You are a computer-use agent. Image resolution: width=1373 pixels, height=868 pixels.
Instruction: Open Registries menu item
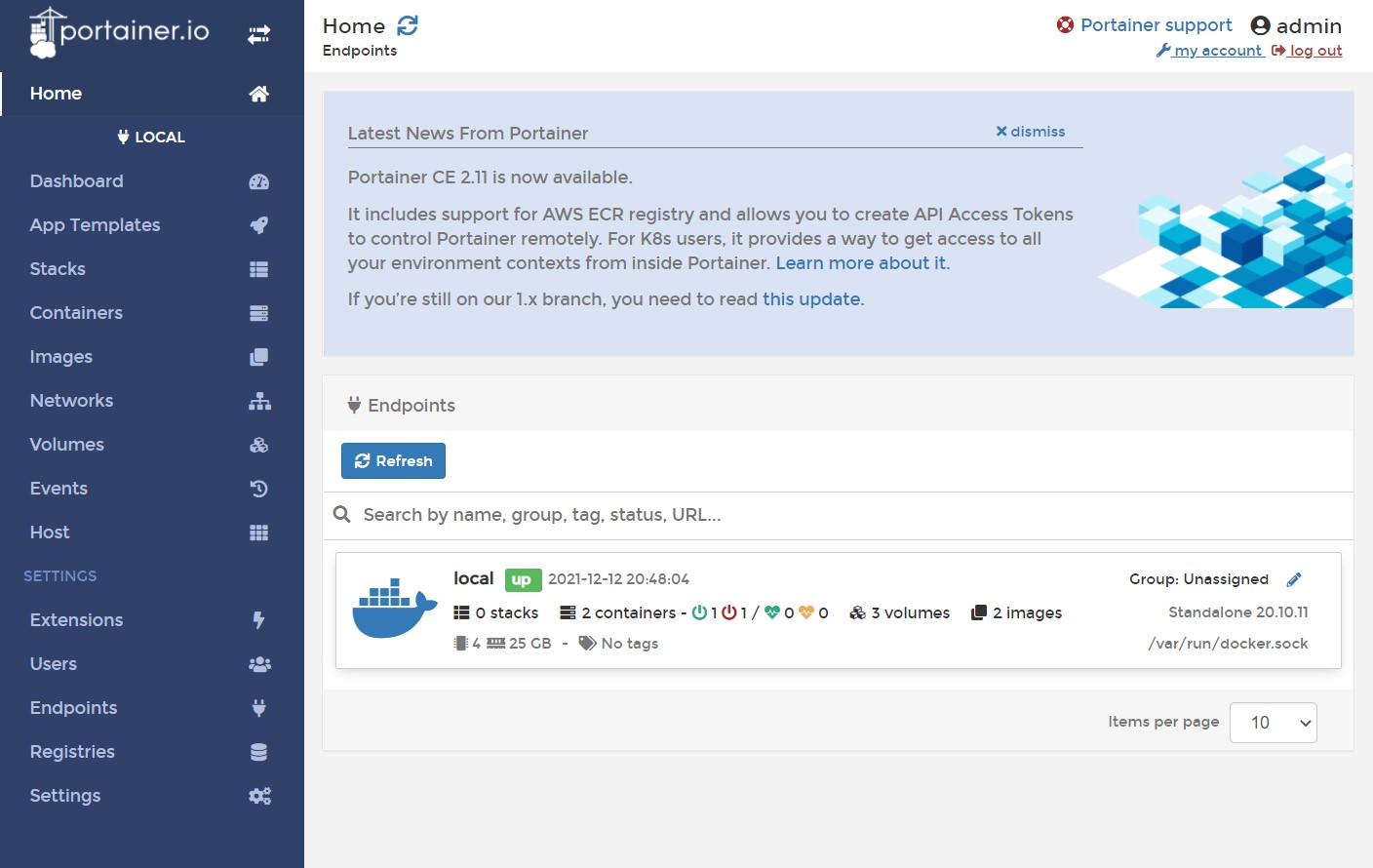coord(152,752)
